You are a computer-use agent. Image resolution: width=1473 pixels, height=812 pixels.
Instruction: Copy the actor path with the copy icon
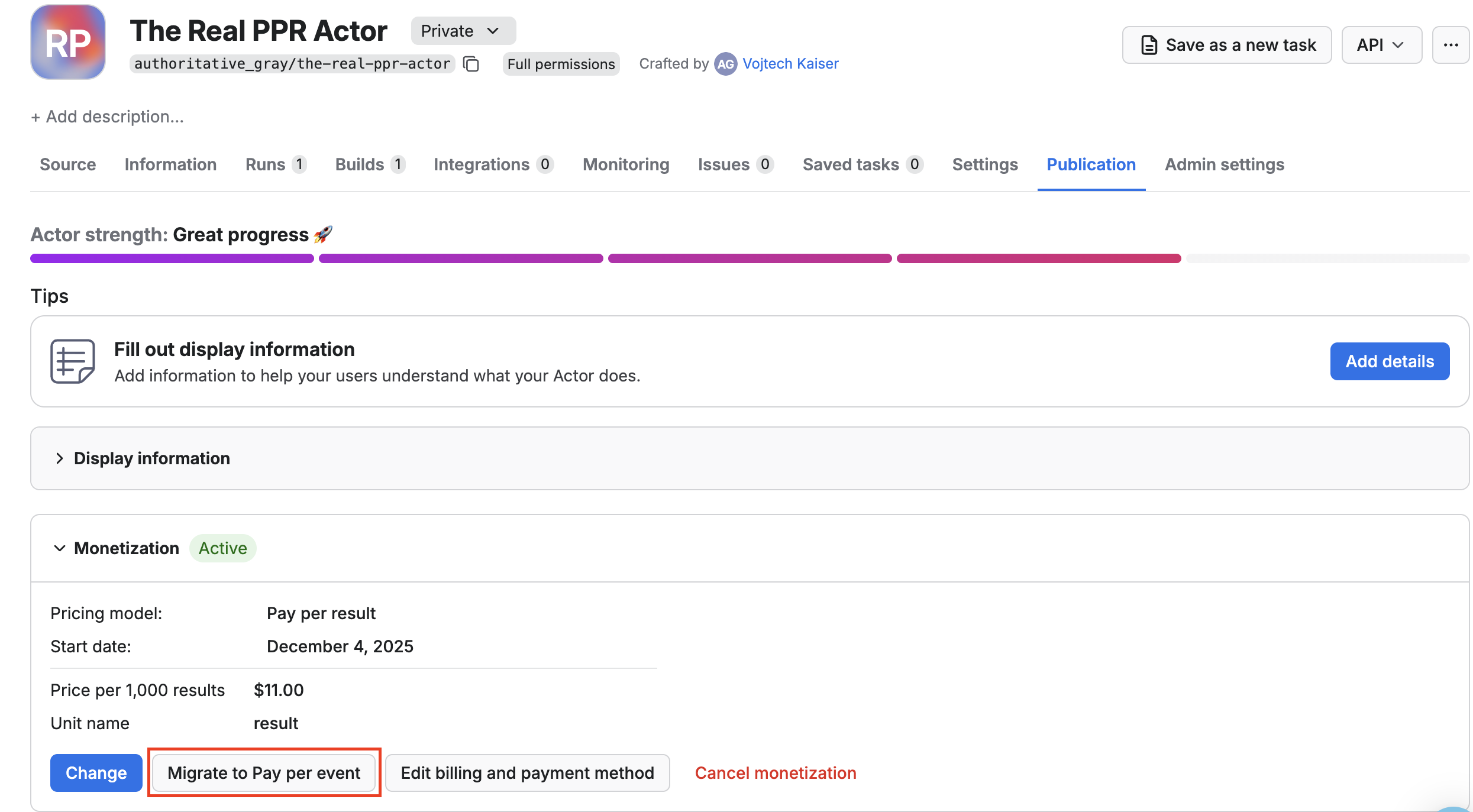471,64
